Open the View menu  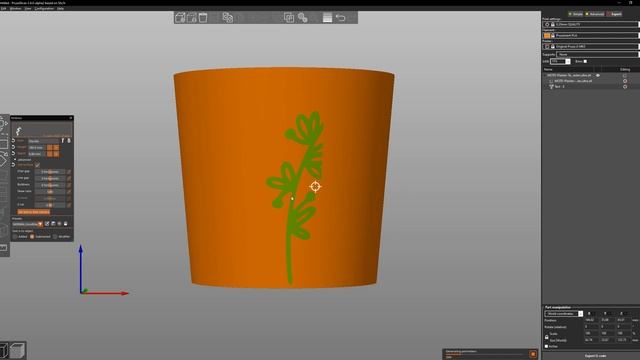point(28,8)
